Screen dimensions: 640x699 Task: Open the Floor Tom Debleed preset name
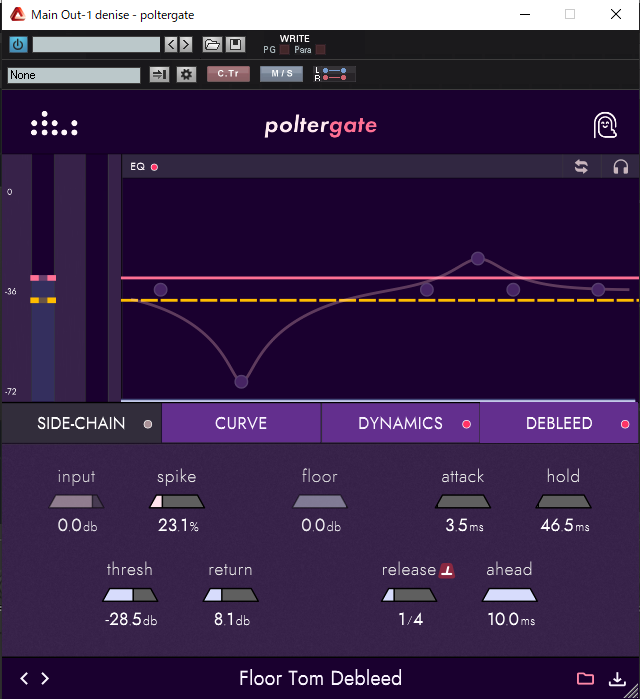pyautogui.click(x=320, y=678)
